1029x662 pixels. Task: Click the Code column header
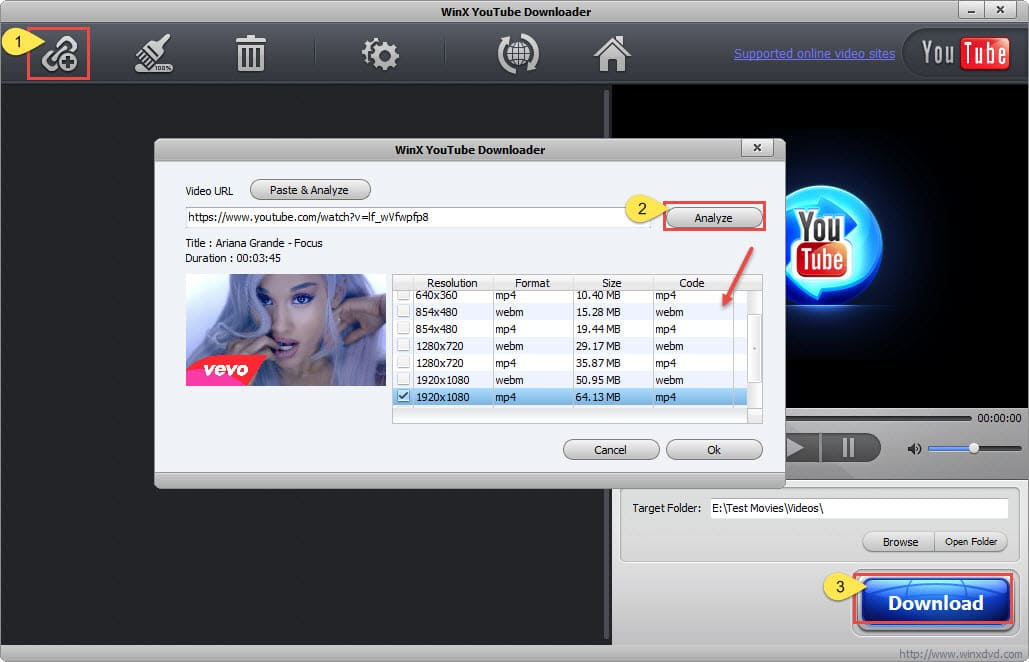(x=692, y=283)
